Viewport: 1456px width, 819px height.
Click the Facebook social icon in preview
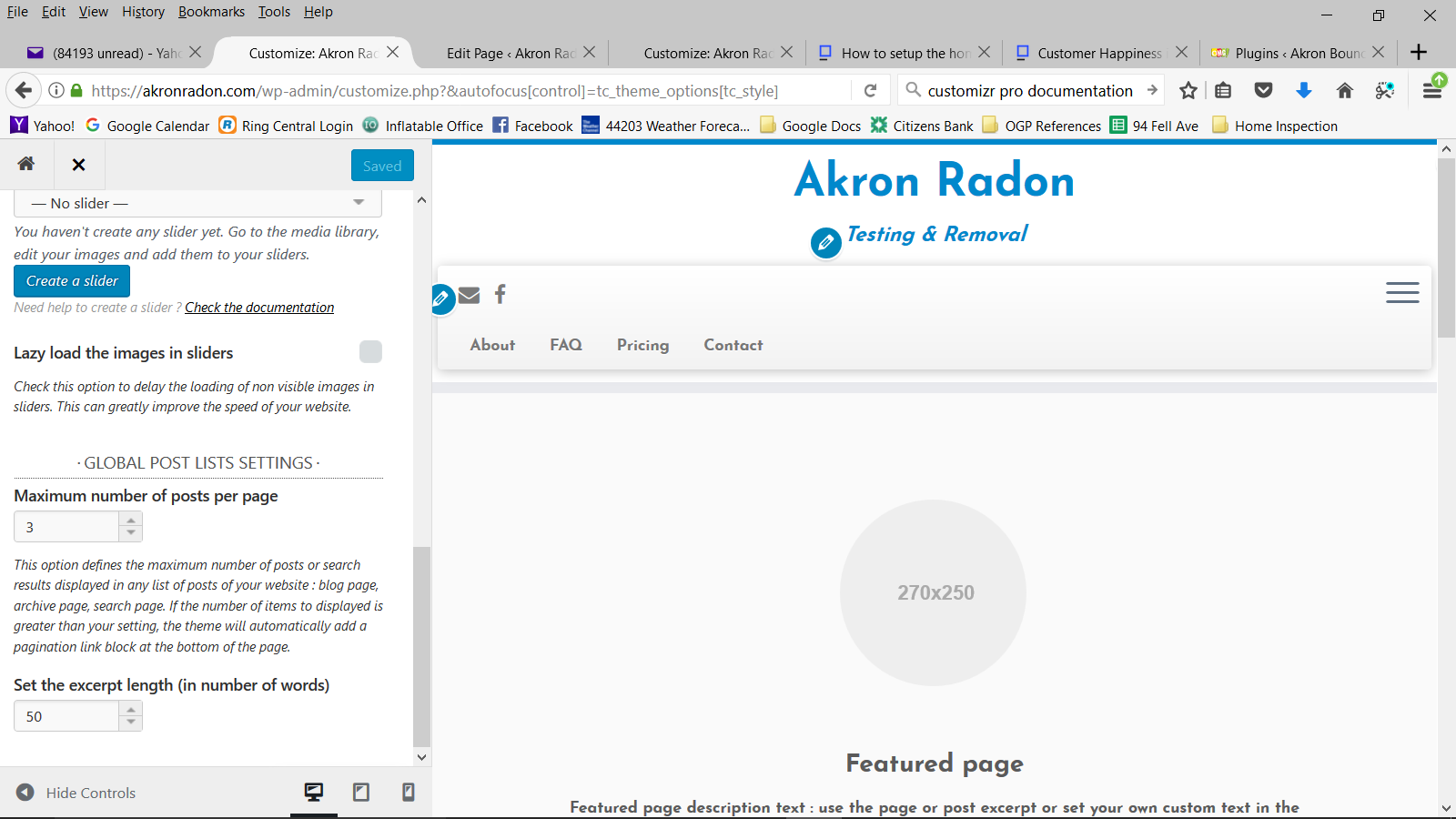pos(500,294)
